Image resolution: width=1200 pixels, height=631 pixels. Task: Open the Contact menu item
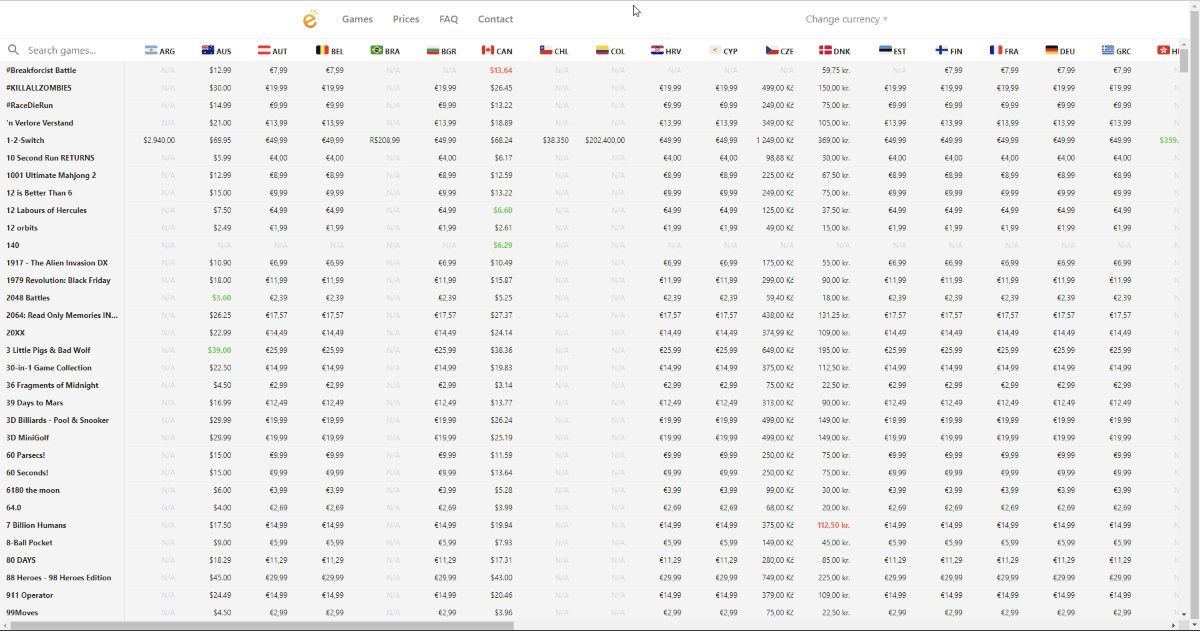point(495,19)
